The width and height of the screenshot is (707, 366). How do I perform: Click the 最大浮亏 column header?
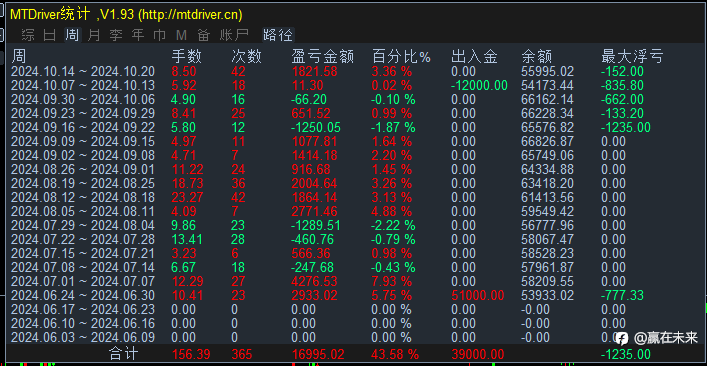coord(632,57)
